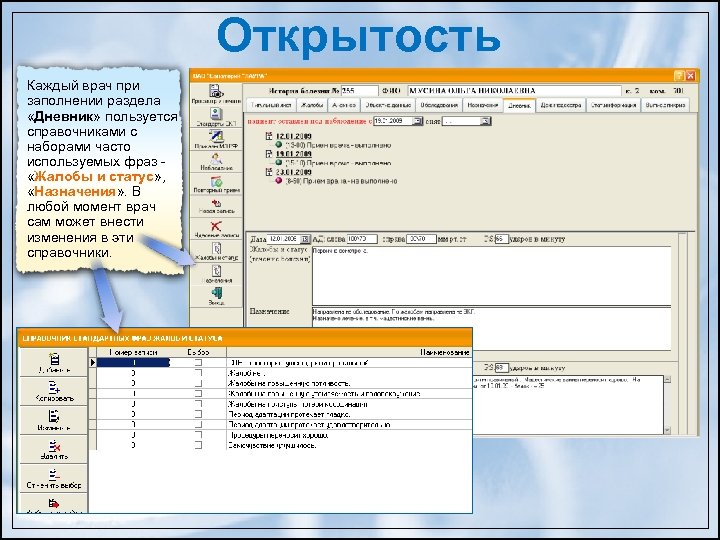The width and height of the screenshot is (720, 540).
Task: Tick checkbox for 'Самочувствие улучшилось' row
Action: [x=198, y=445]
